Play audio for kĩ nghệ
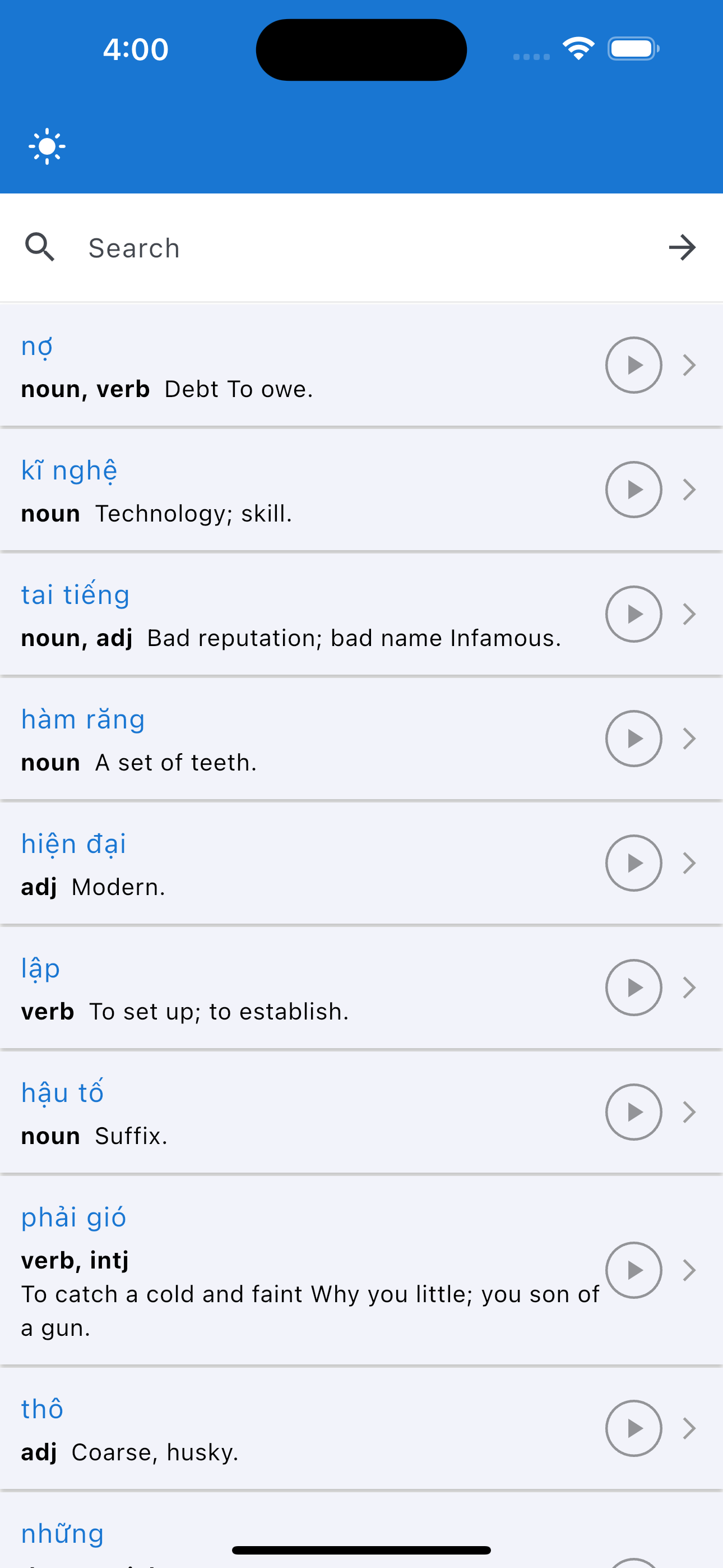 pos(633,490)
